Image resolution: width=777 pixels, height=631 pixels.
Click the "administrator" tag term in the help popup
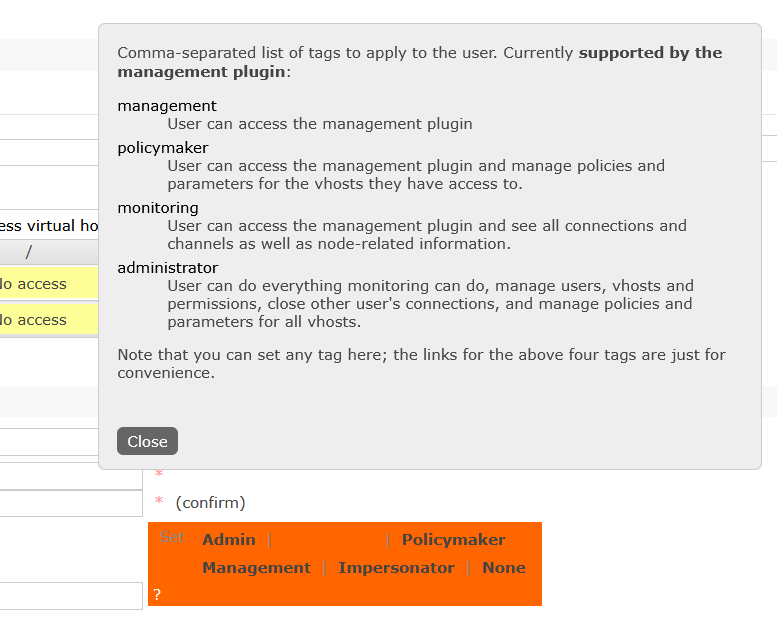coord(167,268)
